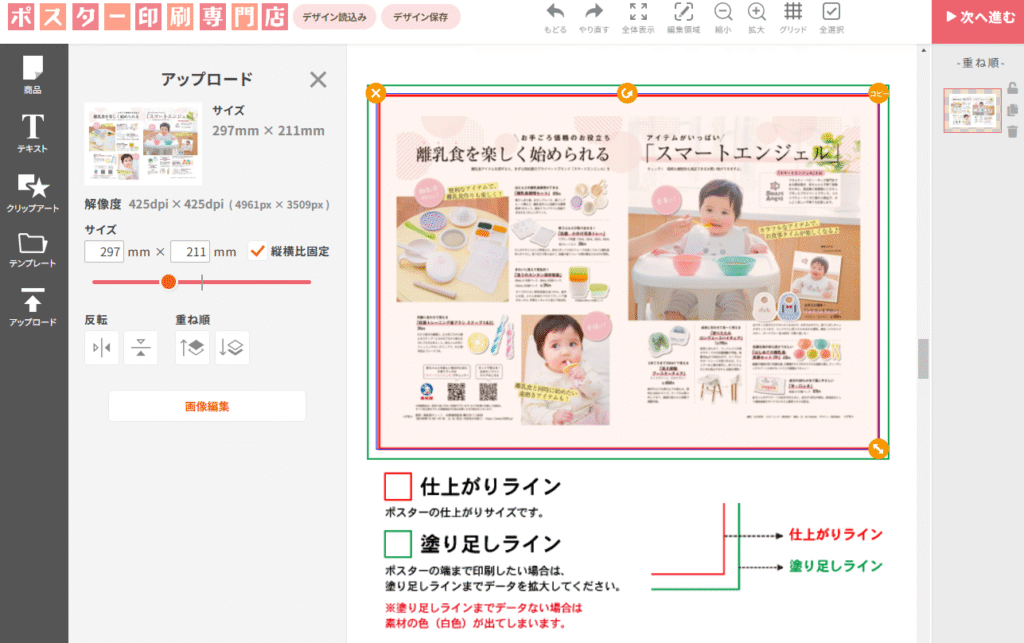
Task: Toggle the グリッド grid icon
Action: pyautogui.click(x=793, y=18)
